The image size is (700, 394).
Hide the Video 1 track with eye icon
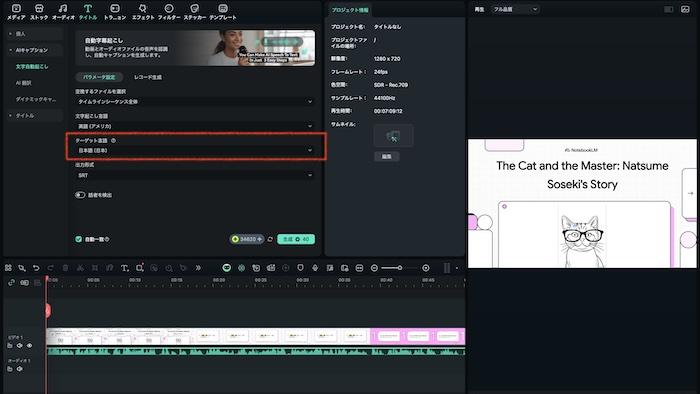(x=29, y=345)
